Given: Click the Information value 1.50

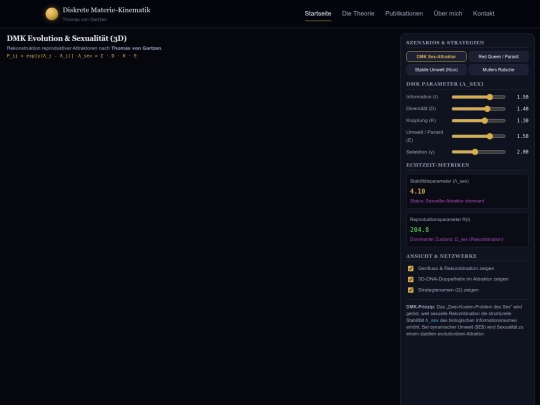Looking at the screenshot, I should (522, 97).
